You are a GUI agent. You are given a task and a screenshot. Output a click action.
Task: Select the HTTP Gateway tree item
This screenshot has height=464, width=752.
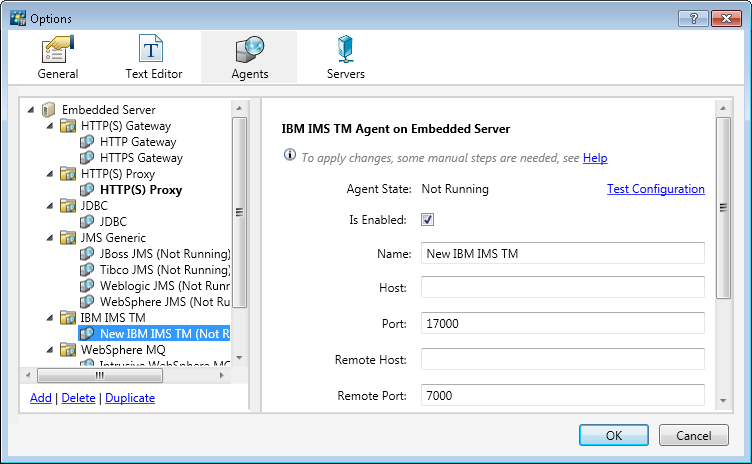click(138, 142)
